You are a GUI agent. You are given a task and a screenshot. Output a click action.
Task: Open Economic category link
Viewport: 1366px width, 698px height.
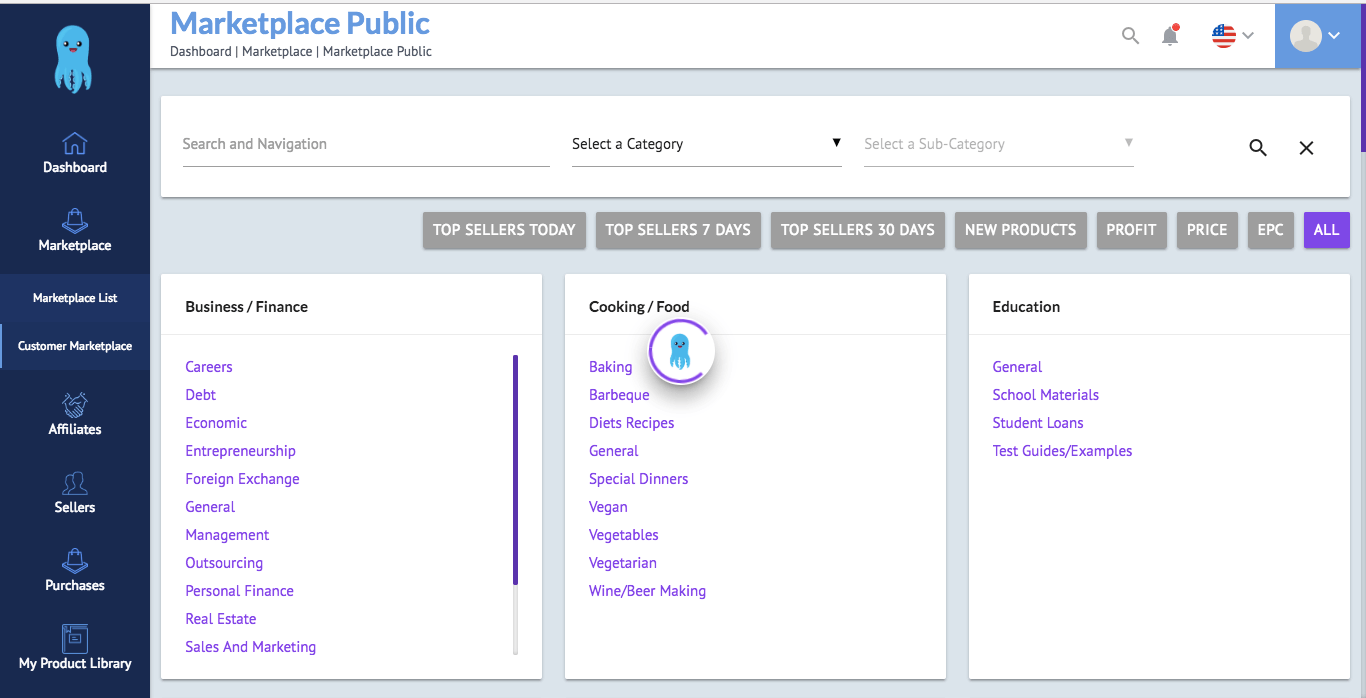(216, 423)
